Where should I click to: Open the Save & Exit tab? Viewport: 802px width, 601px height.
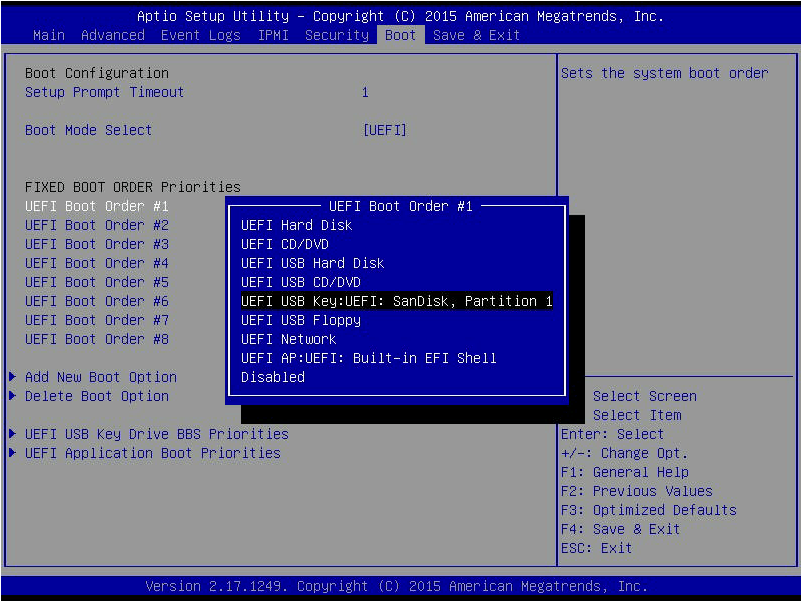coord(476,35)
